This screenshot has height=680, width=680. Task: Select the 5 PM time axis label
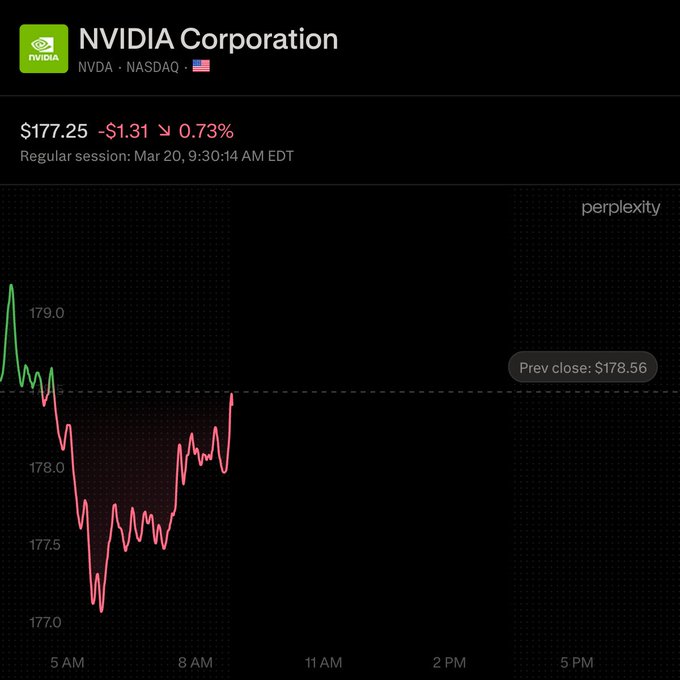(577, 663)
